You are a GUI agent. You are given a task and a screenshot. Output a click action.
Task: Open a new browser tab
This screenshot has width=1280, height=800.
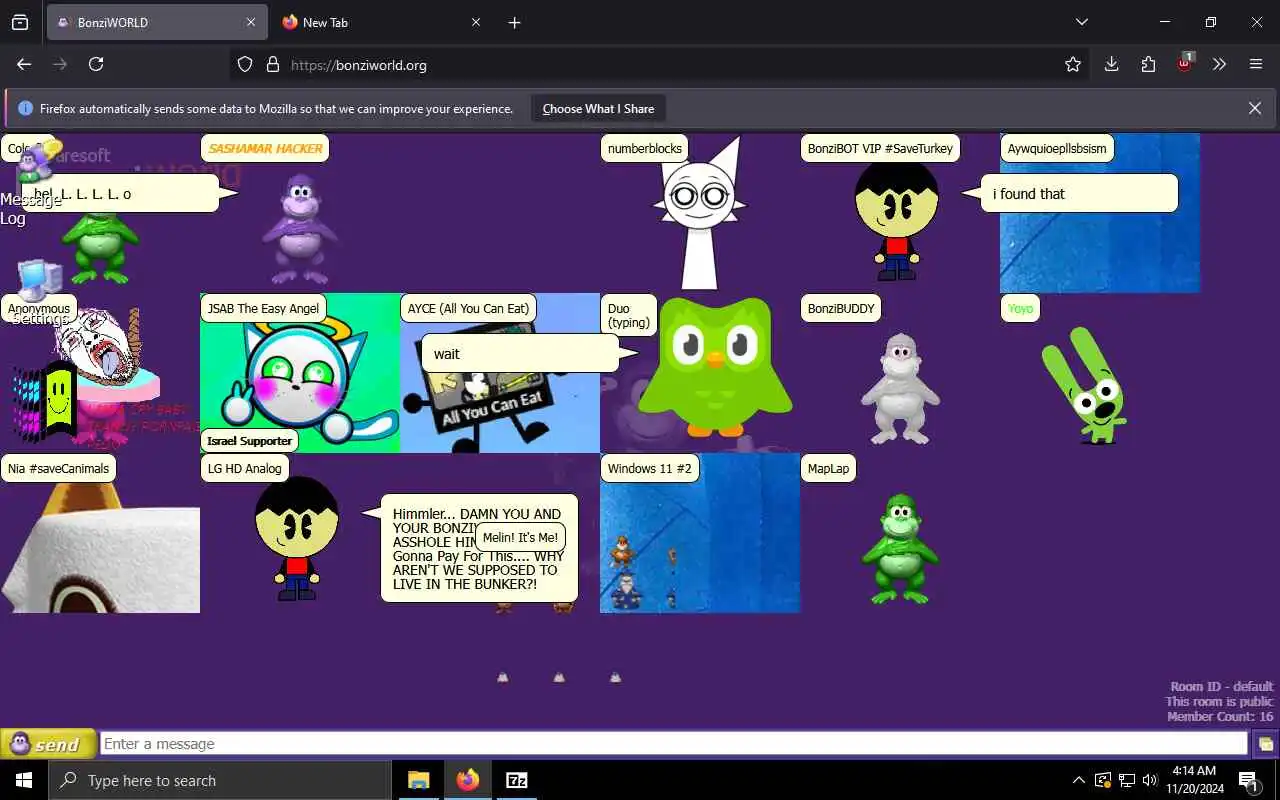point(514,22)
